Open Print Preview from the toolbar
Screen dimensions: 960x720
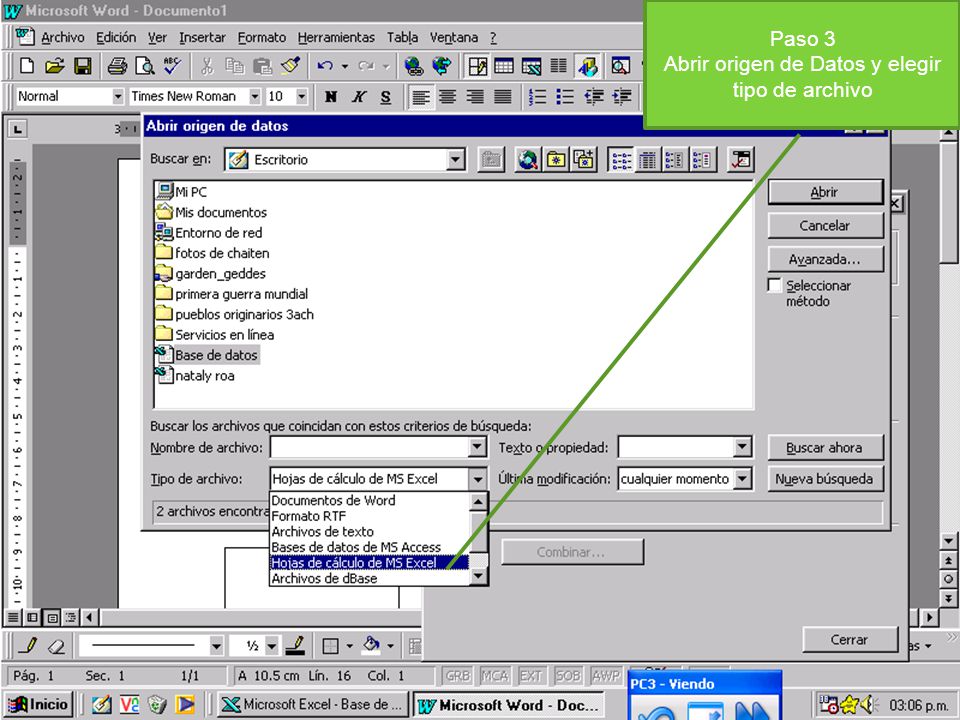pyautogui.click(x=144, y=66)
